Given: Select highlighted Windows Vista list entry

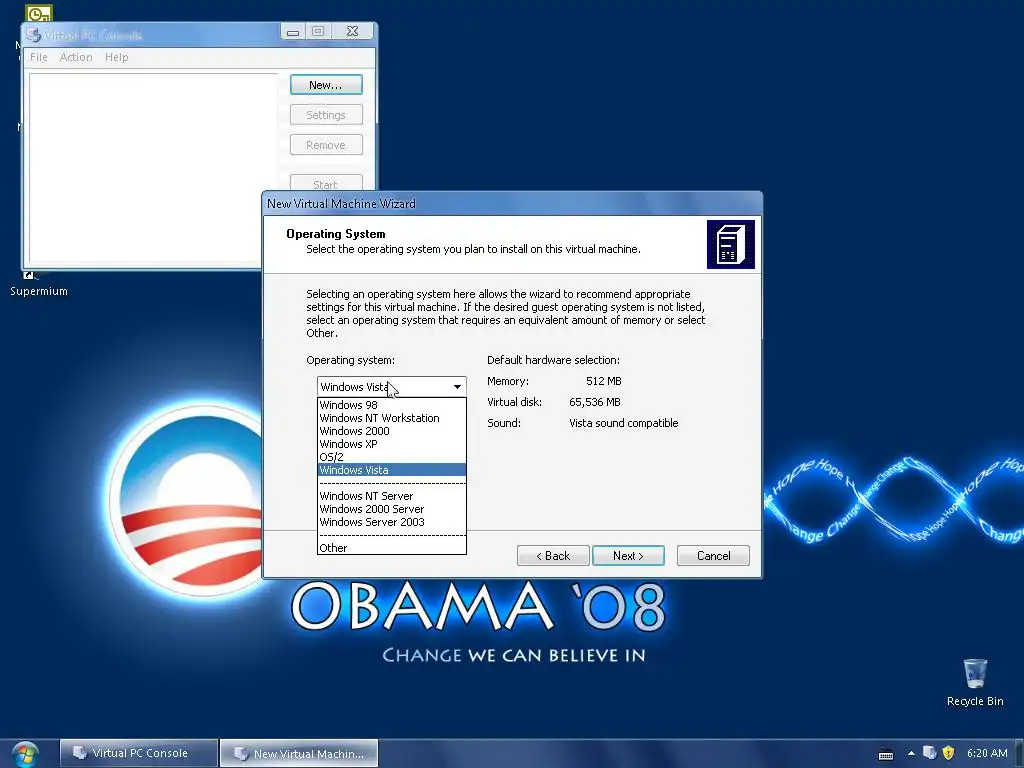Looking at the screenshot, I should [392, 470].
